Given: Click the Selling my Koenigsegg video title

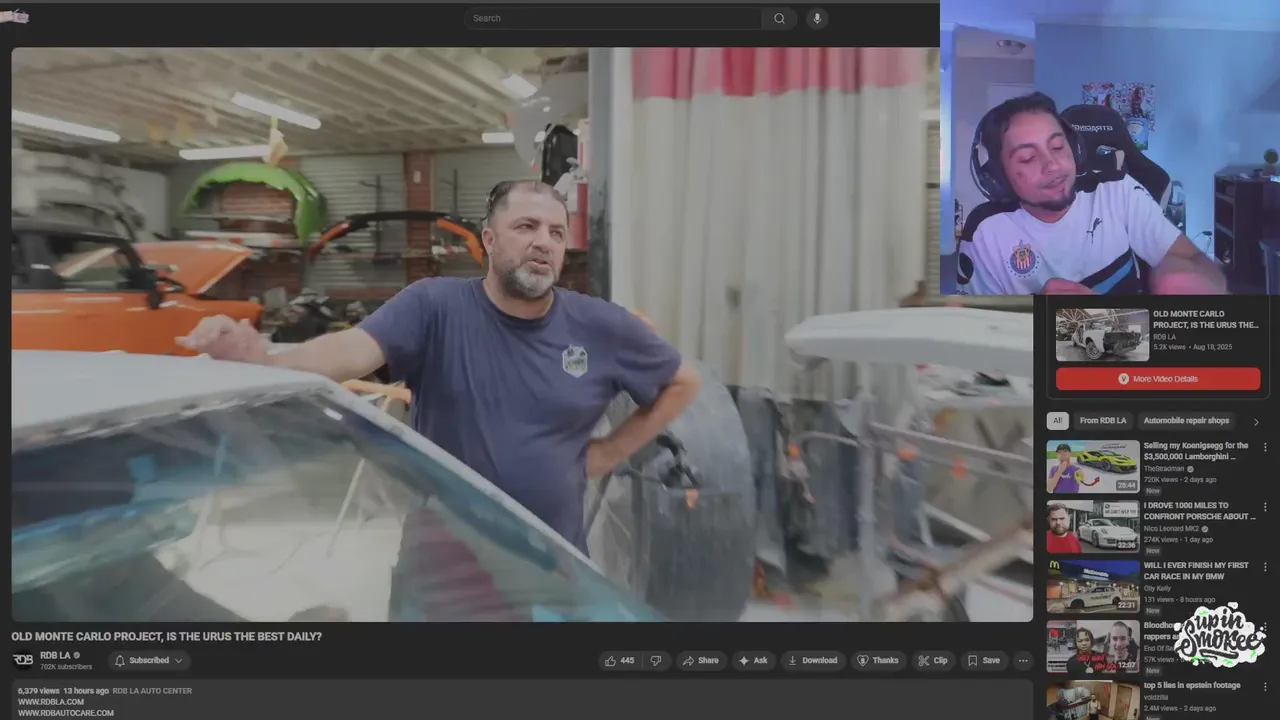Looking at the screenshot, I should [1196, 451].
